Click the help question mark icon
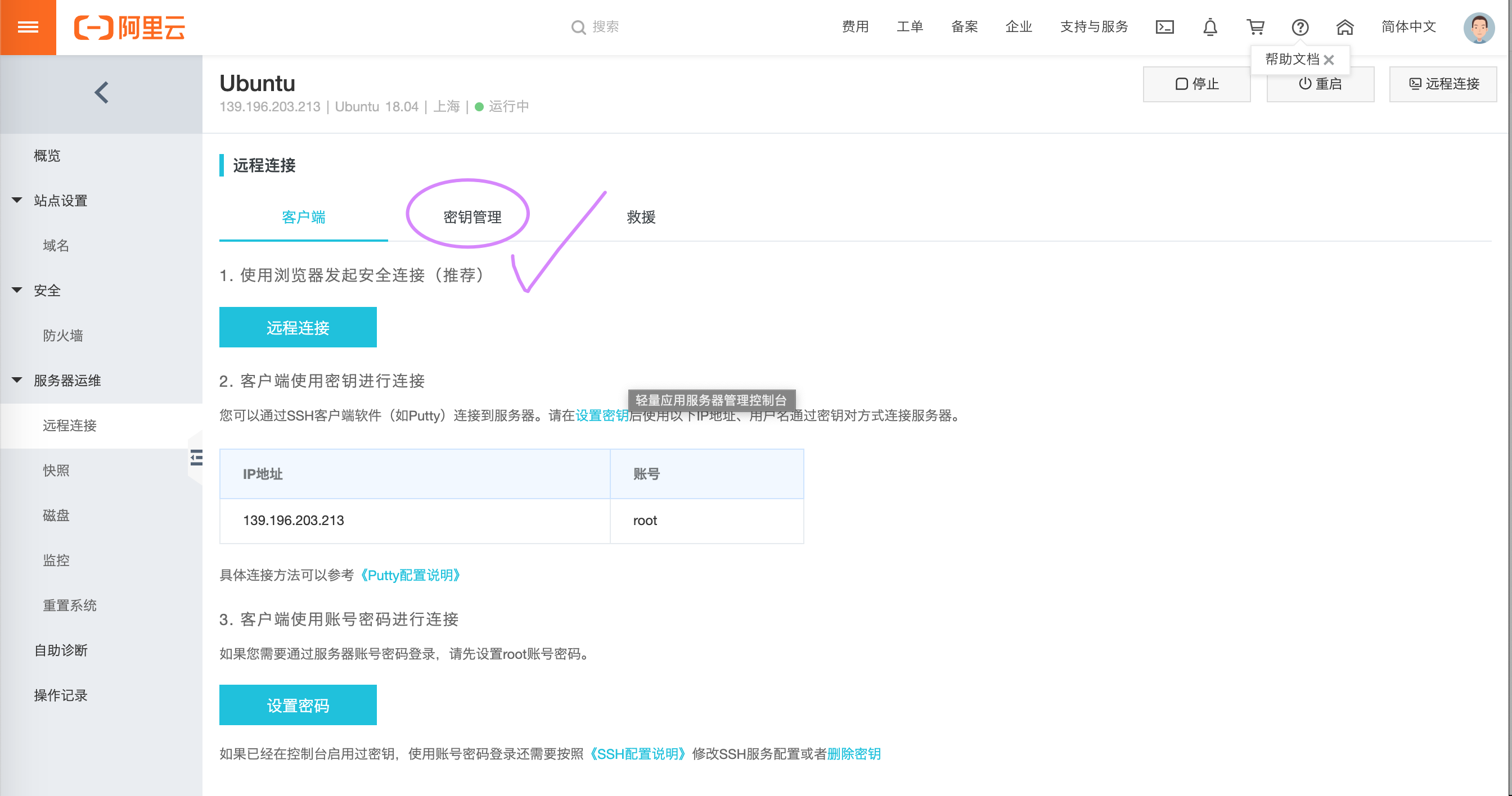Image resolution: width=1512 pixels, height=796 pixels. [x=1299, y=27]
